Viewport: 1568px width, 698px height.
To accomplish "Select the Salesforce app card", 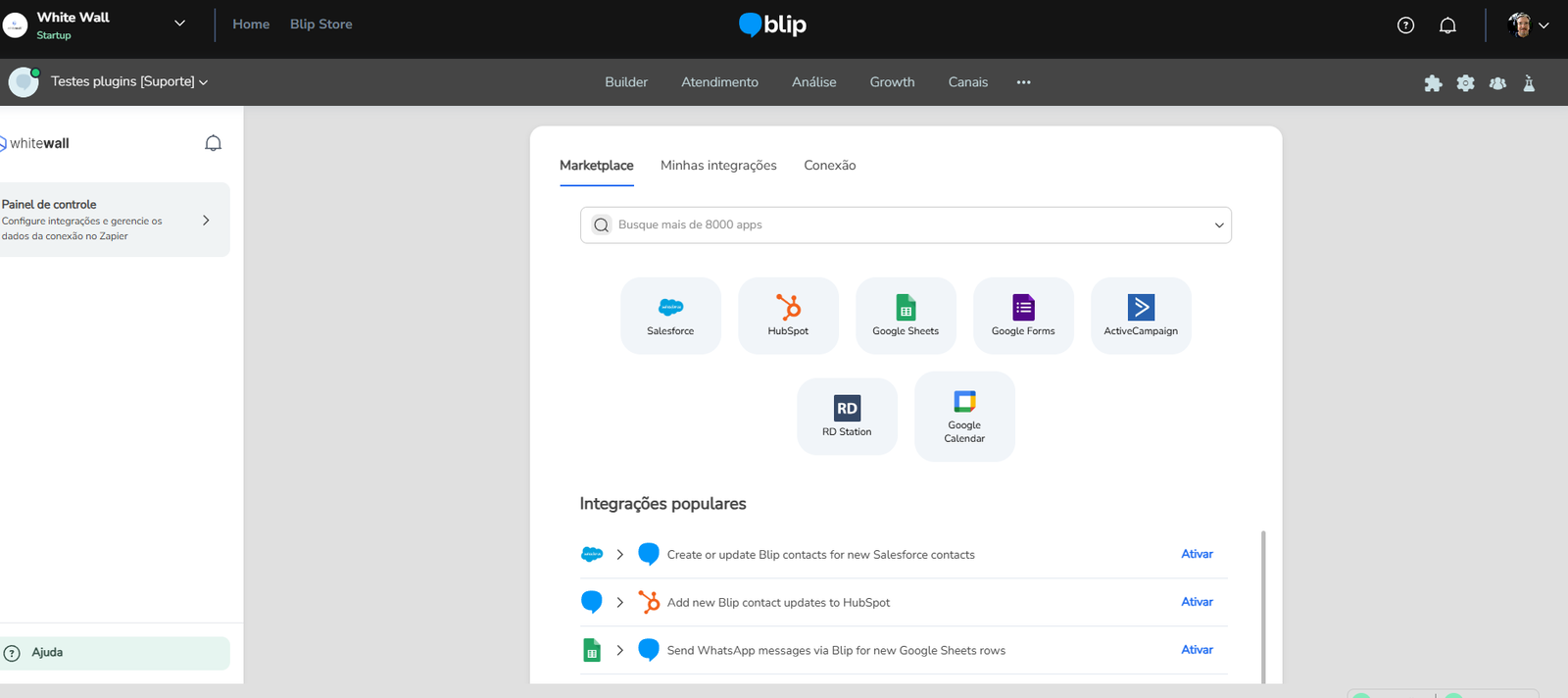I will (x=670, y=316).
